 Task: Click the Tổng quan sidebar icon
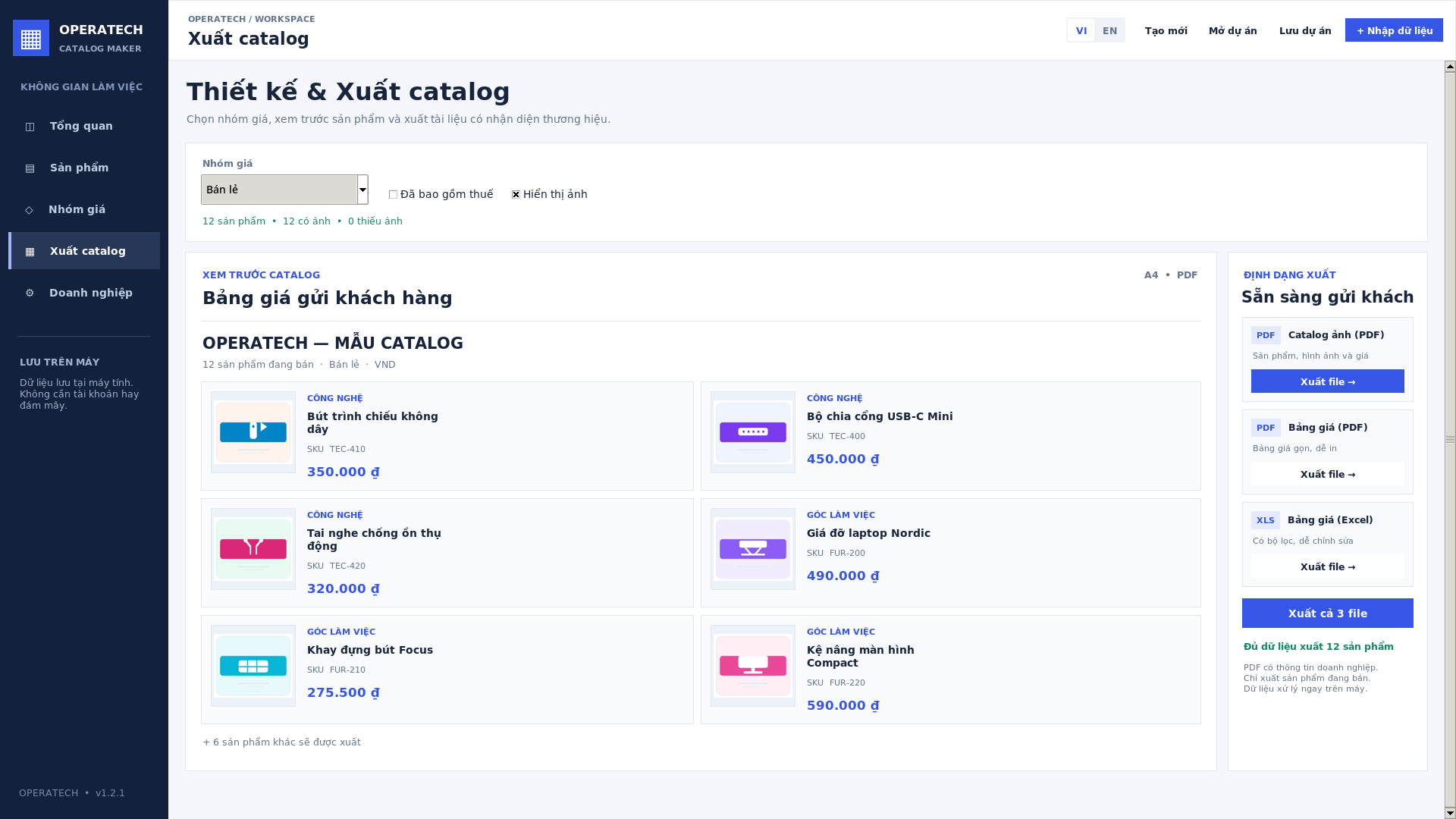pyautogui.click(x=30, y=127)
